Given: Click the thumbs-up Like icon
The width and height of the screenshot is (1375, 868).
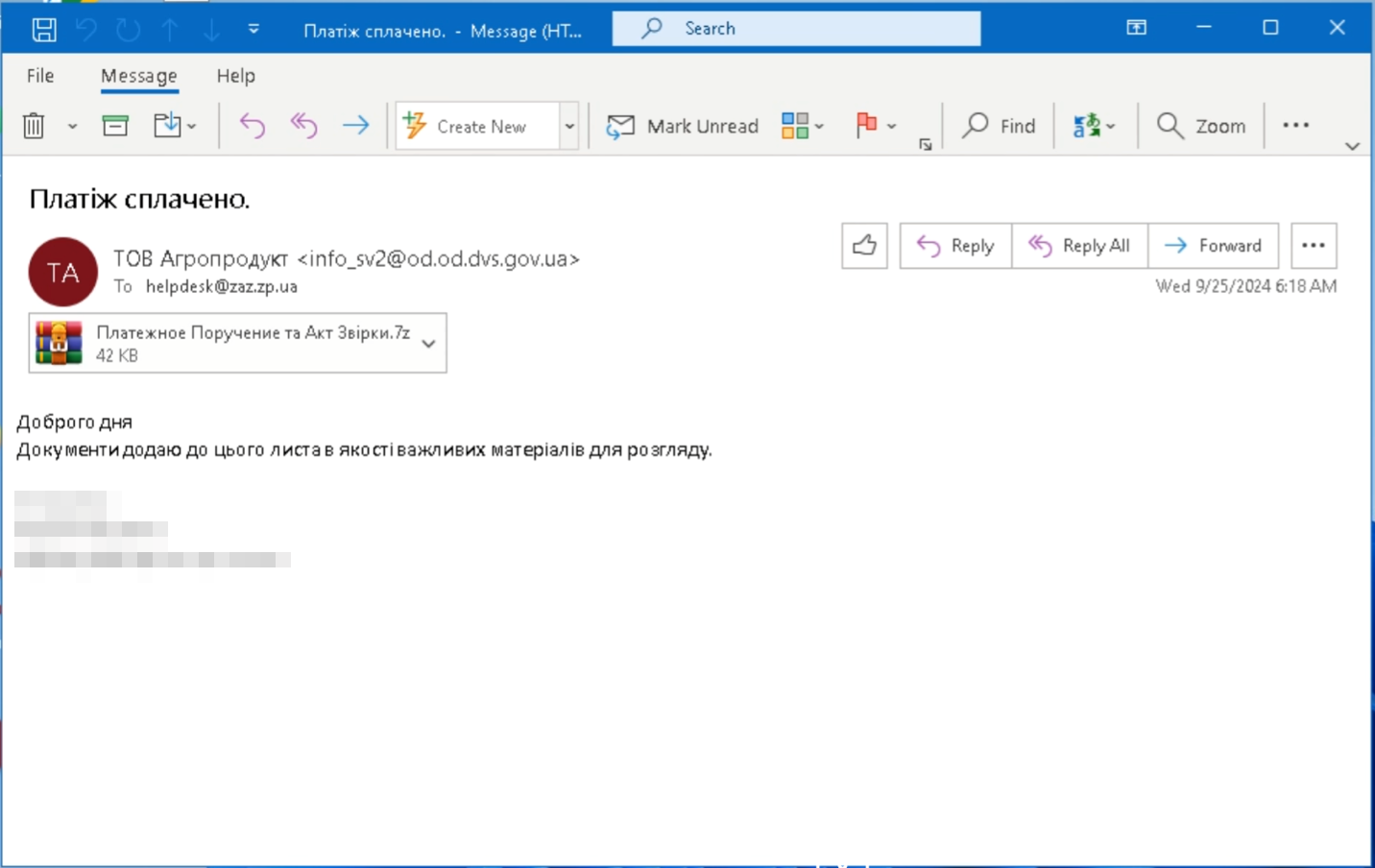Looking at the screenshot, I should [864, 246].
